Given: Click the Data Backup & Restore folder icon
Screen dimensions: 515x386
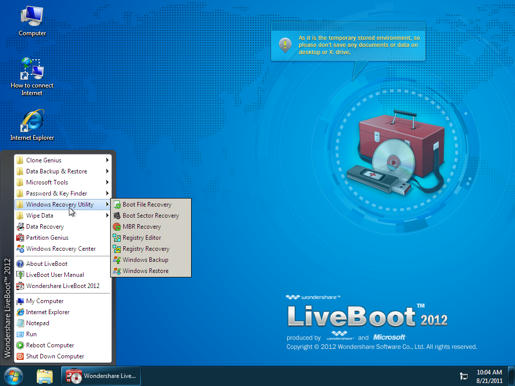Looking at the screenshot, I should point(20,171).
